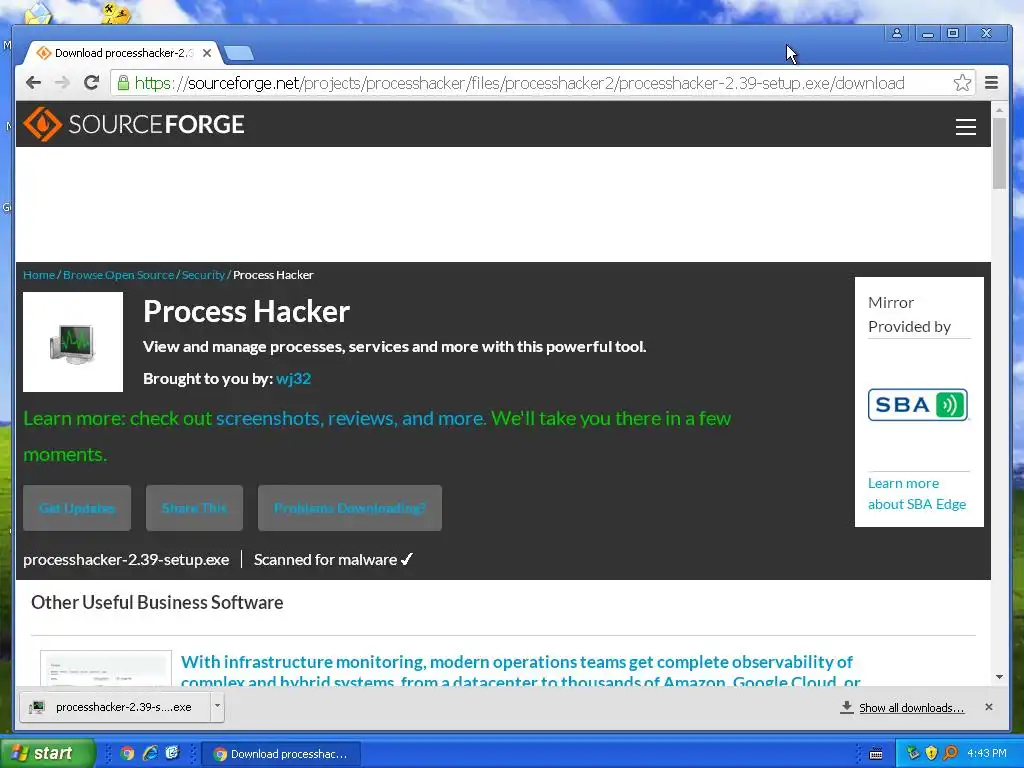Image resolution: width=1024 pixels, height=768 pixels.
Task: Expand the download item options arrow
Action: [x=217, y=707]
